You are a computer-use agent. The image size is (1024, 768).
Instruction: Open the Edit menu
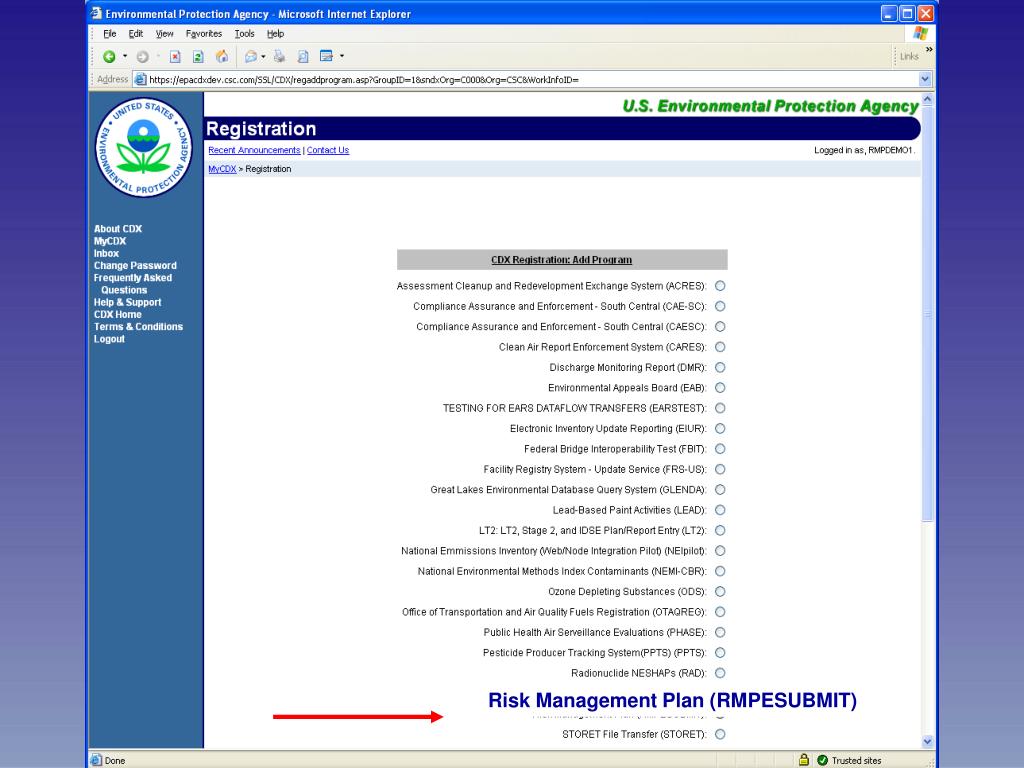[136, 34]
